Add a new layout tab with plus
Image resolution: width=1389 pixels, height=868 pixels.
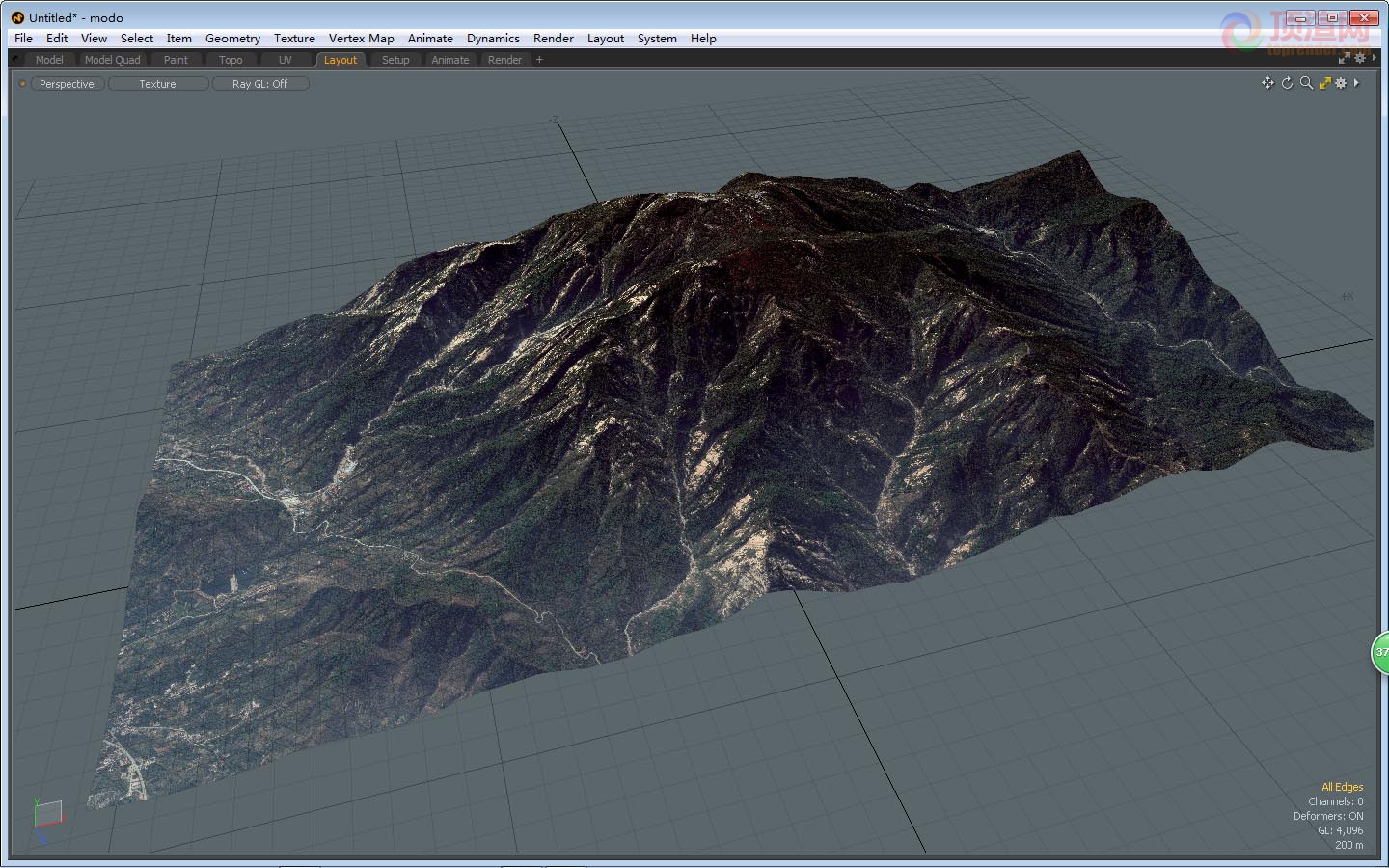point(539,60)
